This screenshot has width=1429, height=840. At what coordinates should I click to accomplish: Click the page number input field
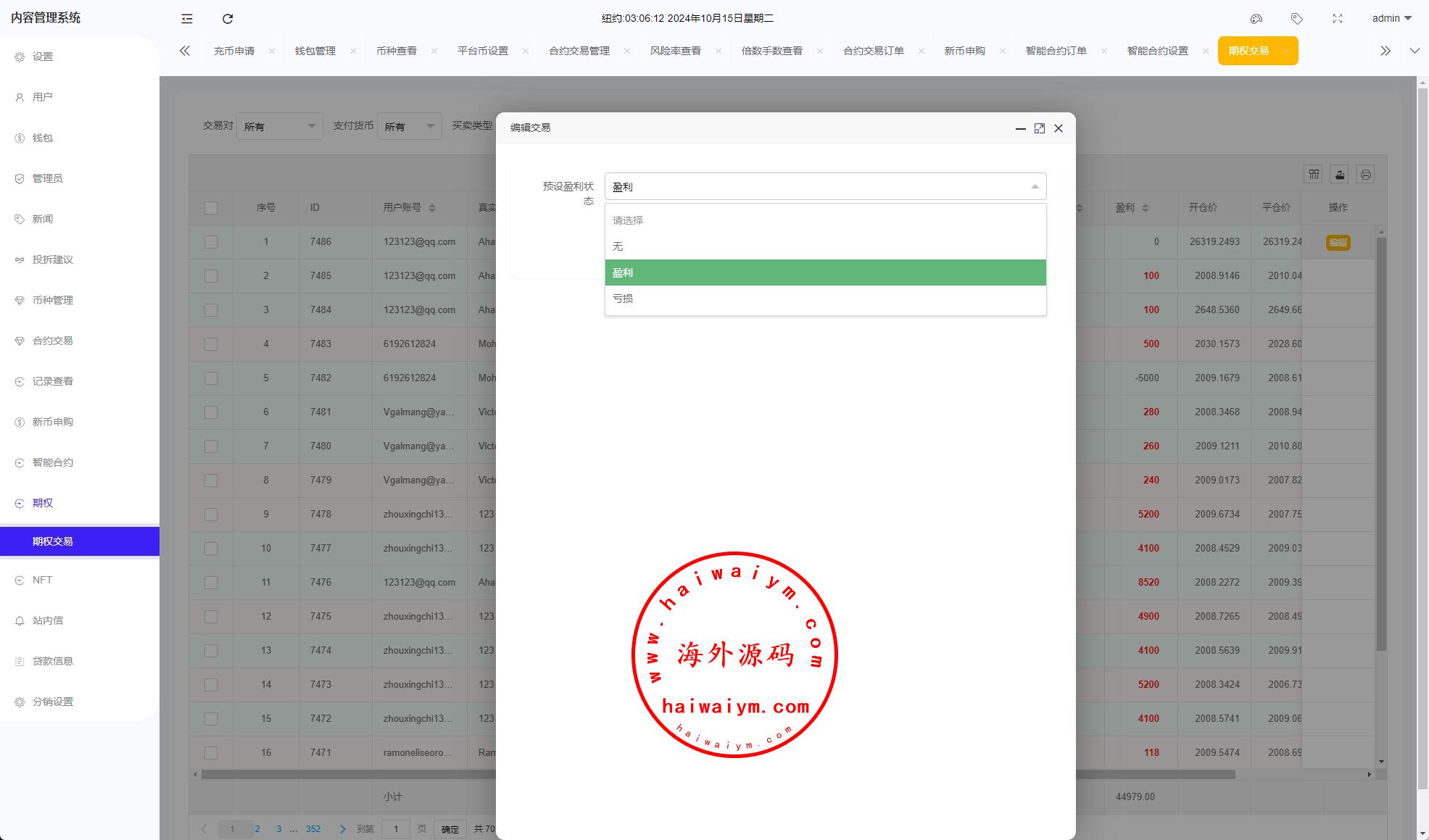tap(396, 829)
